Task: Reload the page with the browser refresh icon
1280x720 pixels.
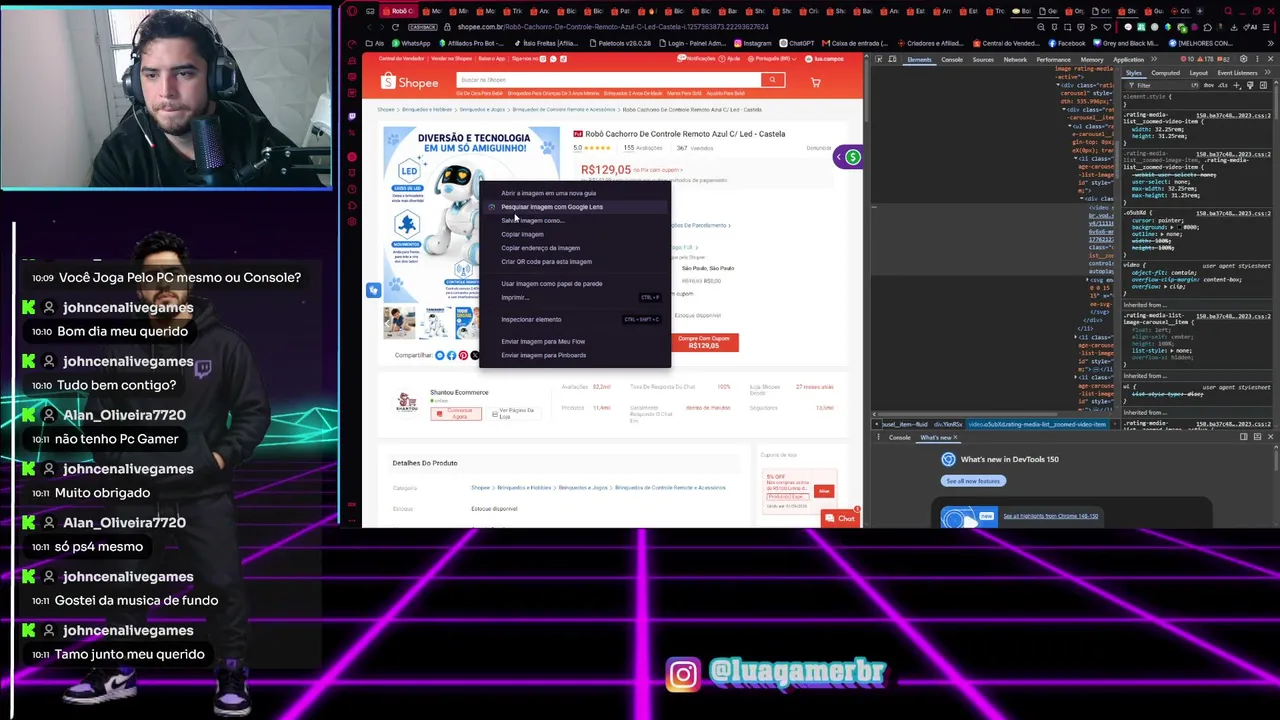Action: click(395, 27)
